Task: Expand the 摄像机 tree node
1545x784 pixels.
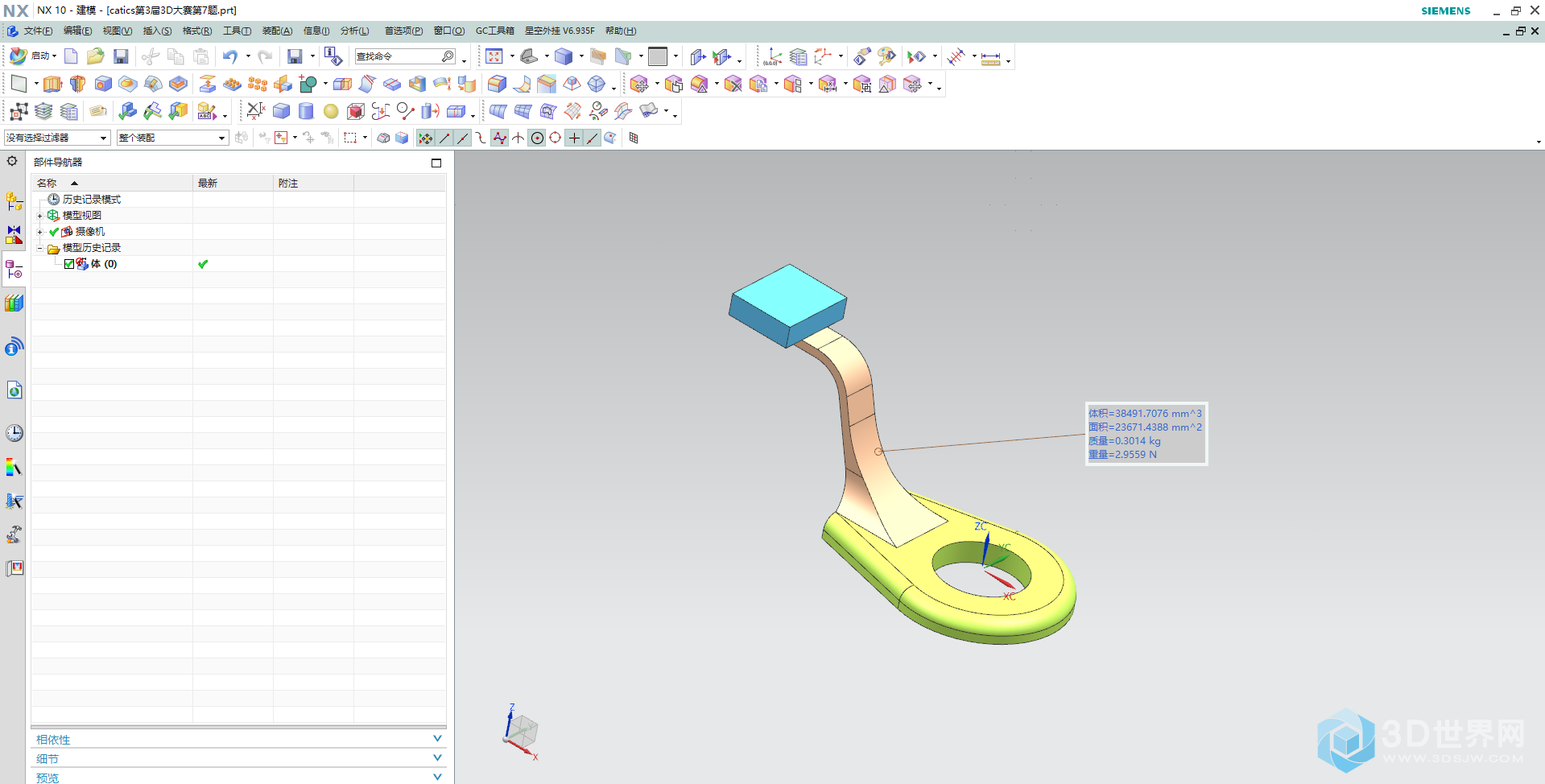Action: tap(39, 232)
